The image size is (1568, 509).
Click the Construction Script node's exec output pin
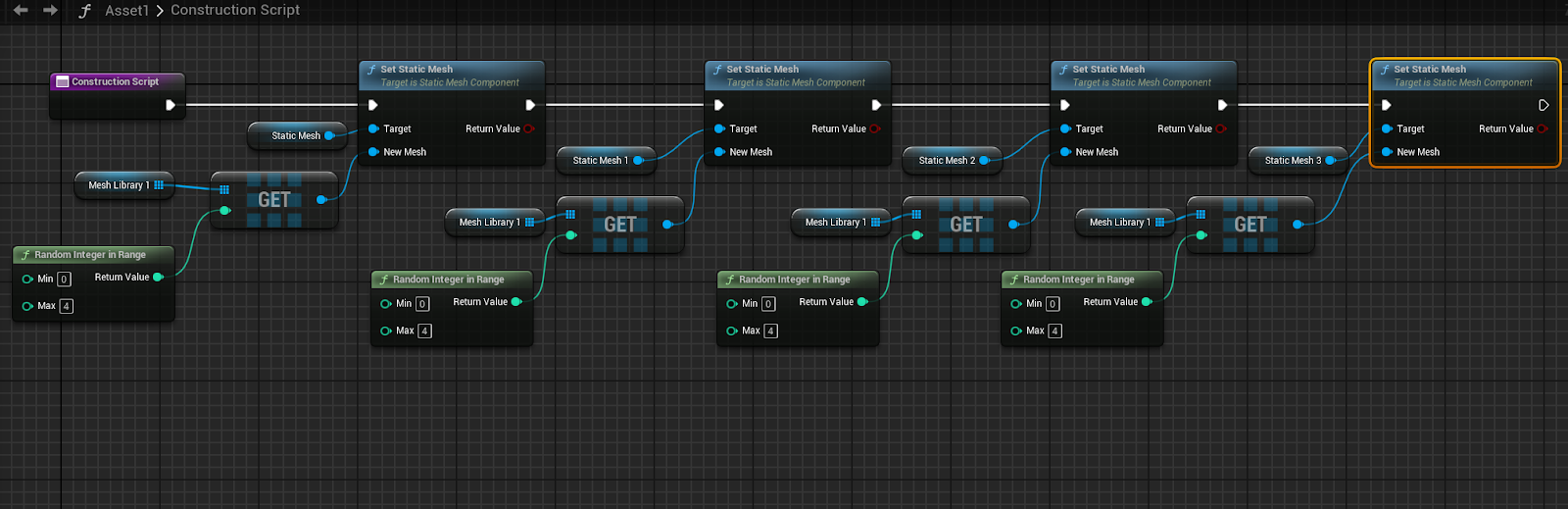(x=171, y=105)
